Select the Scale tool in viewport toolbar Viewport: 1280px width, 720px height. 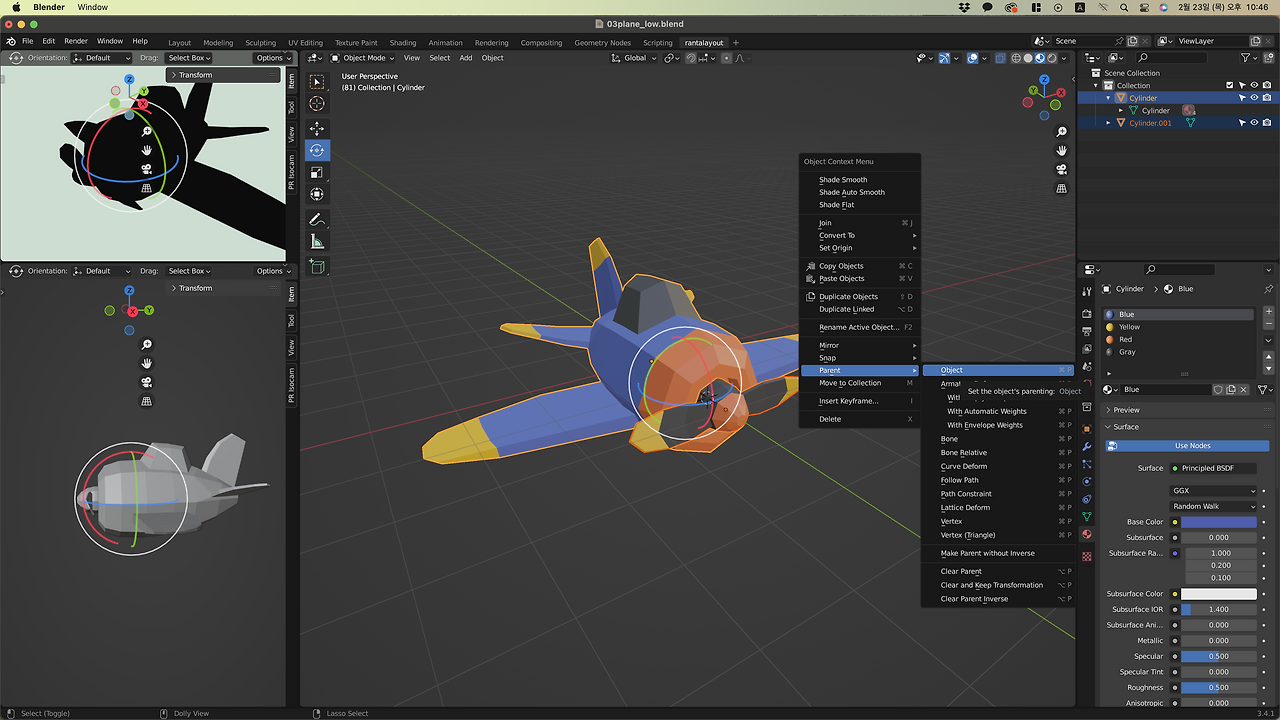coord(317,172)
